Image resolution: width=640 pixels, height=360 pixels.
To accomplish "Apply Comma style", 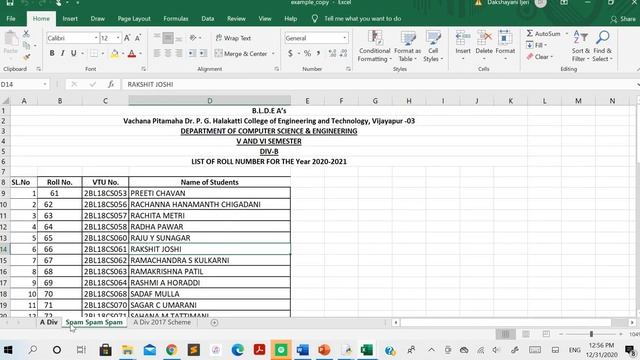I will tap(318, 53).
